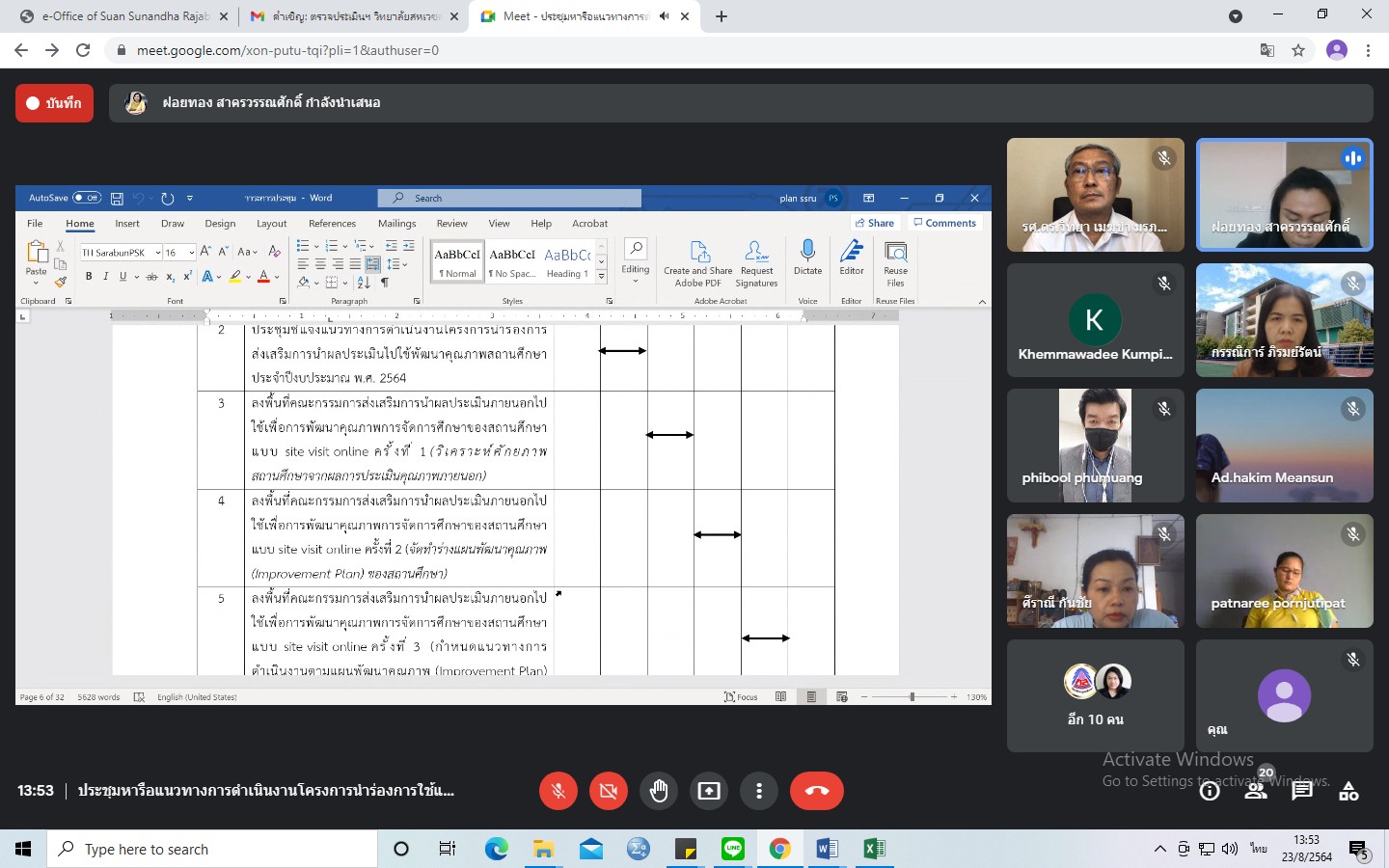Viewport: 1389px width, 868px height.
Task: Open the Activities shapes icon
Action: click(1348, 791)
